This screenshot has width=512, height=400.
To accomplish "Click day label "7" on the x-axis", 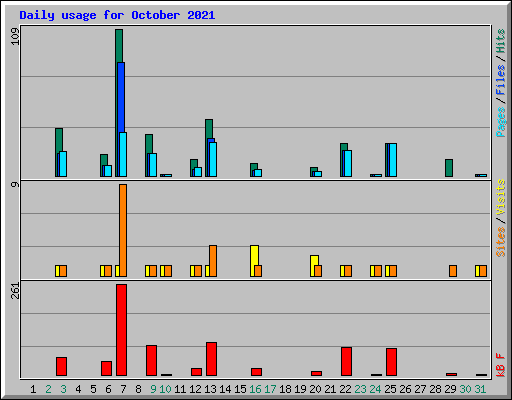I will point(123,389).
